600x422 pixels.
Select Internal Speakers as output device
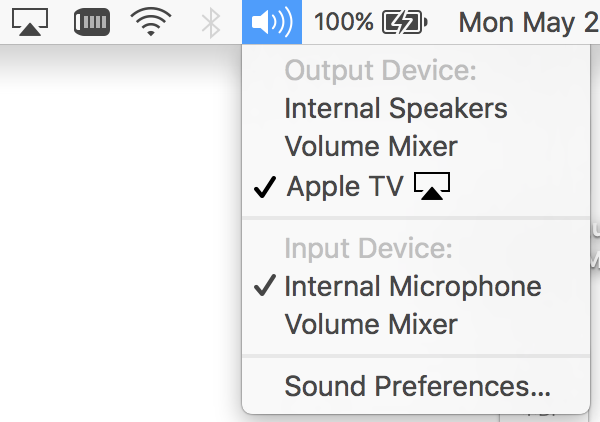click(395, 108)
